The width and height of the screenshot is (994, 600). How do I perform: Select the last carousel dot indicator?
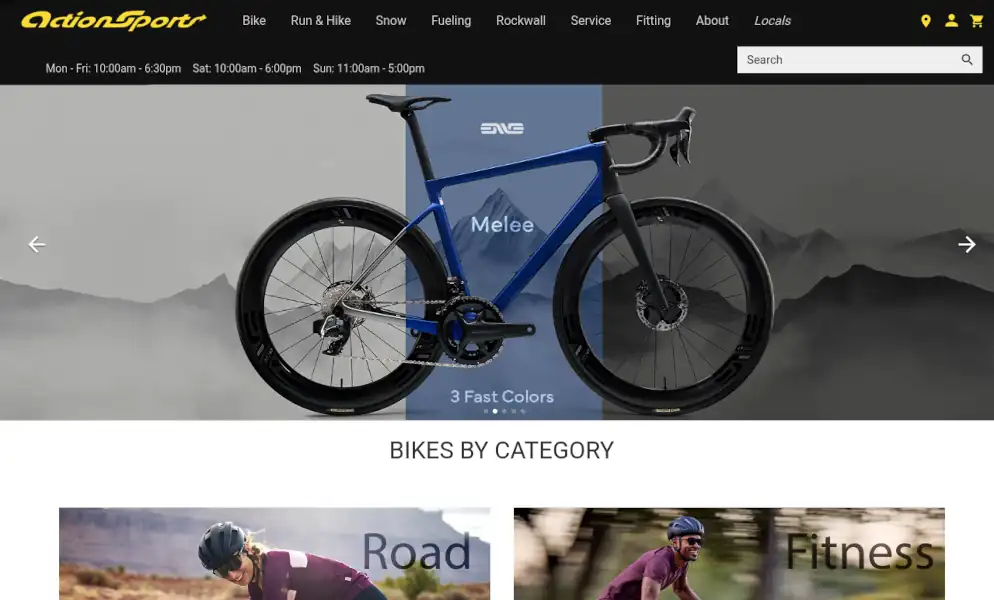pos(523,412)
